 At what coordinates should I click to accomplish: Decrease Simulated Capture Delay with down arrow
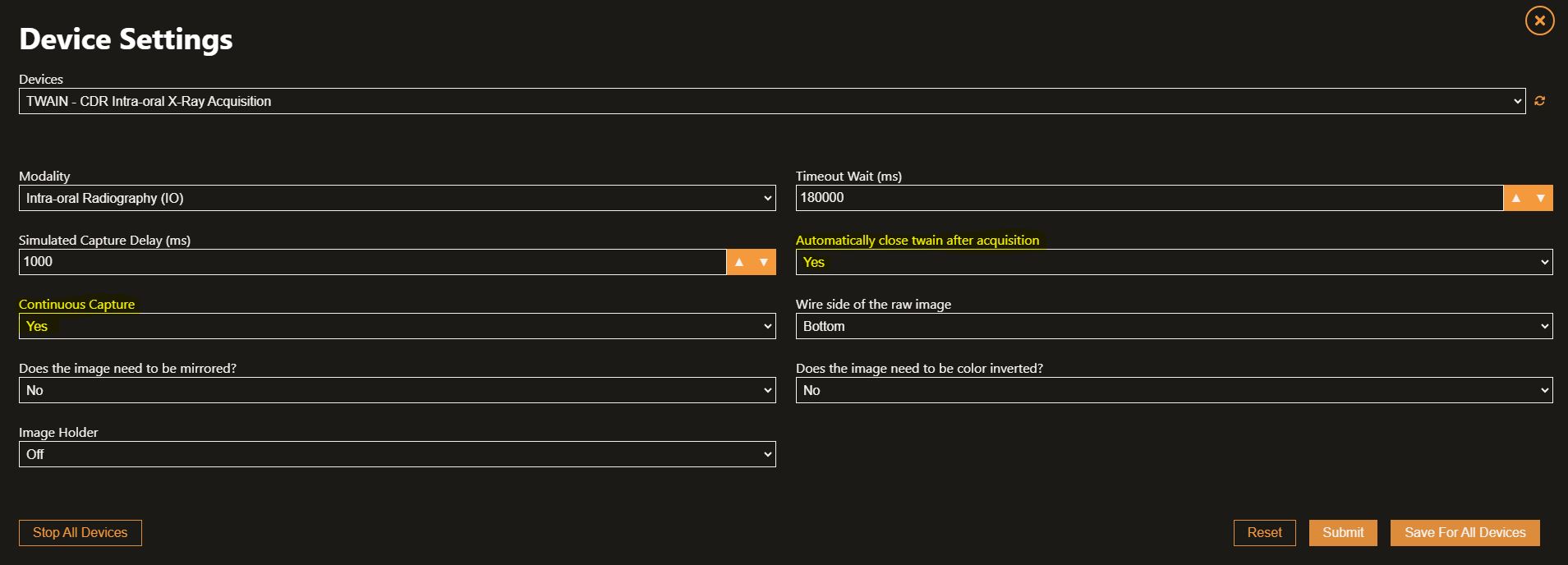(x=764, y=262)
